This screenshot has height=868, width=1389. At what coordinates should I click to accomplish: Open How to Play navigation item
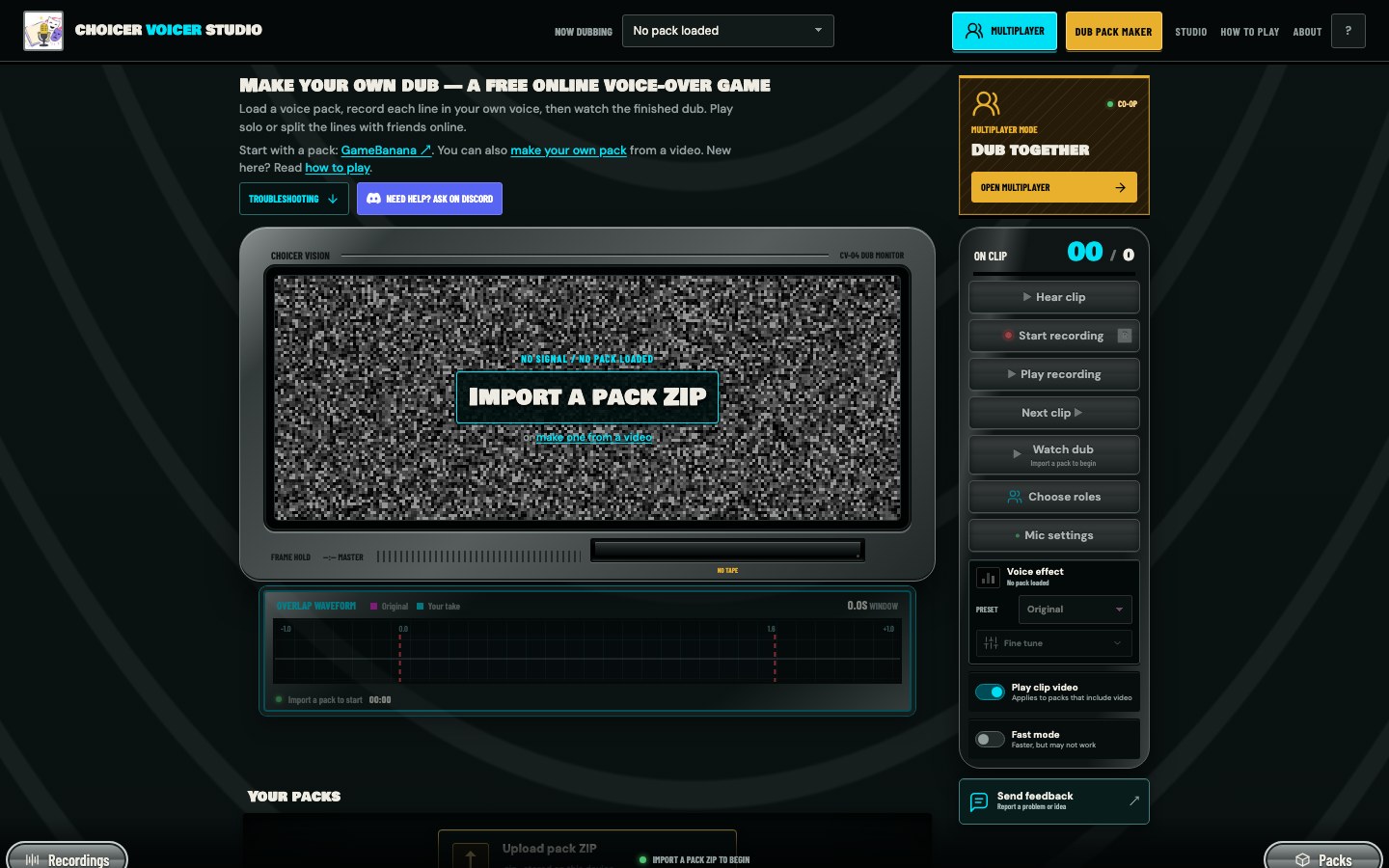[1250, 32]
